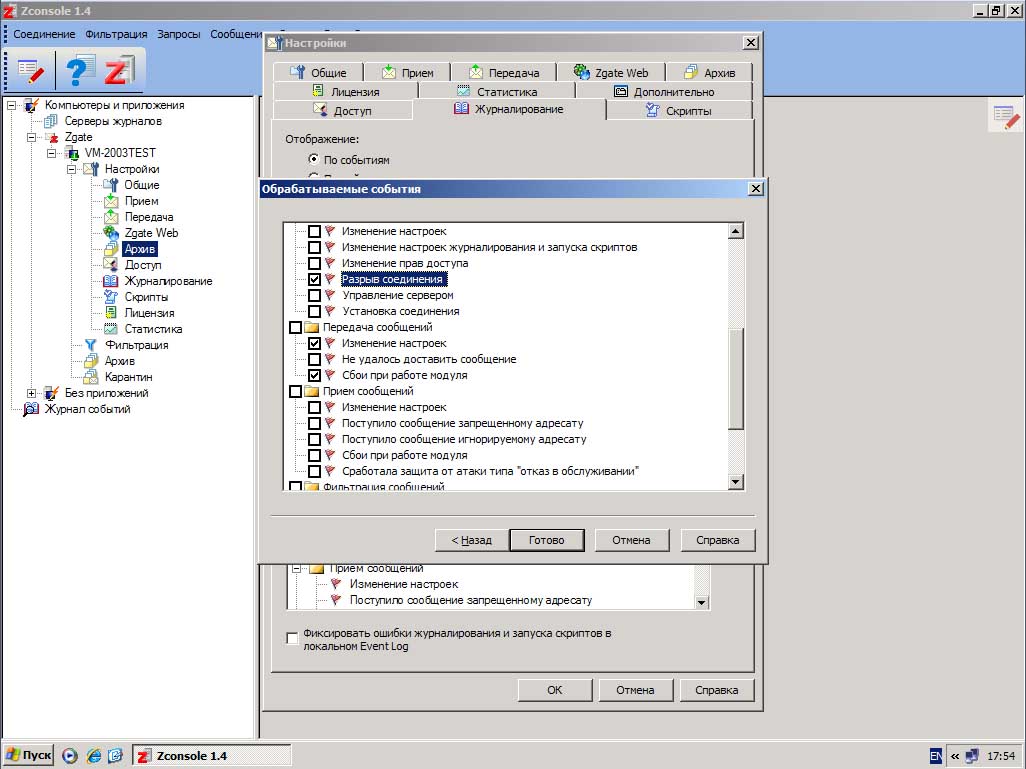Expand the Без приложений tree node
Screen dimensions: 1026x769
click(31, 393)
